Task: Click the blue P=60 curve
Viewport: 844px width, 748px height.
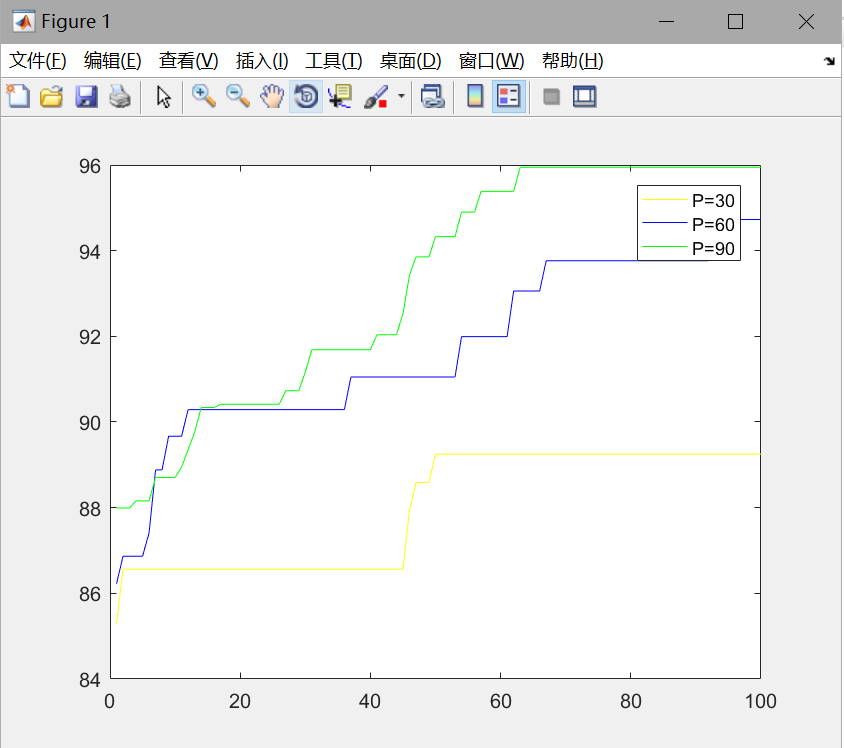Action: pyautogui.click(x=404, y=377)
